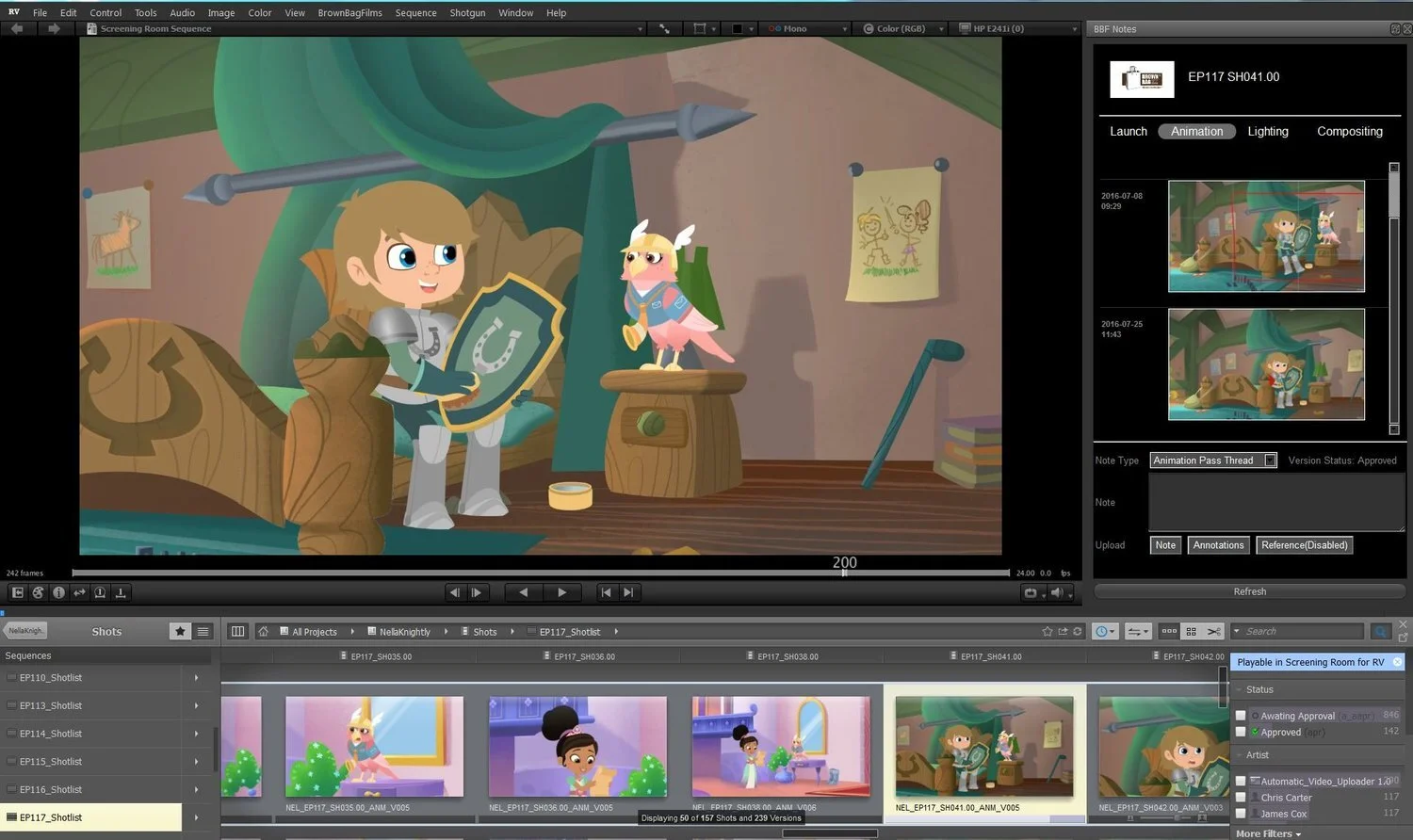The image size is (1413, 840).
Task: Toggle the fullscreen expand icon in top toolbar
Action: 664,29
